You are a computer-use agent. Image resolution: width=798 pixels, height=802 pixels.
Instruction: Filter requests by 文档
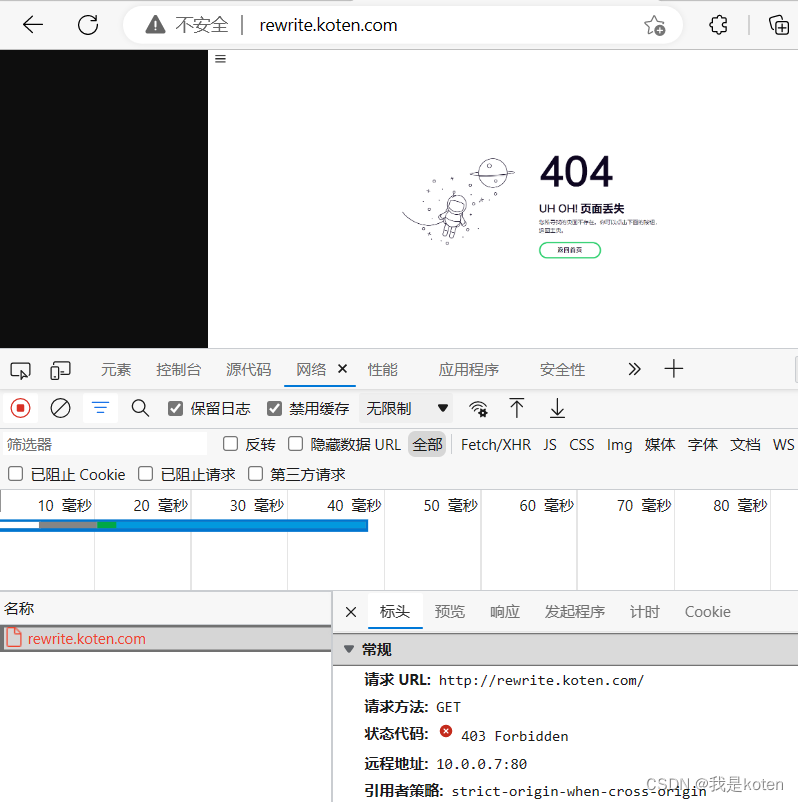(745, 444)
